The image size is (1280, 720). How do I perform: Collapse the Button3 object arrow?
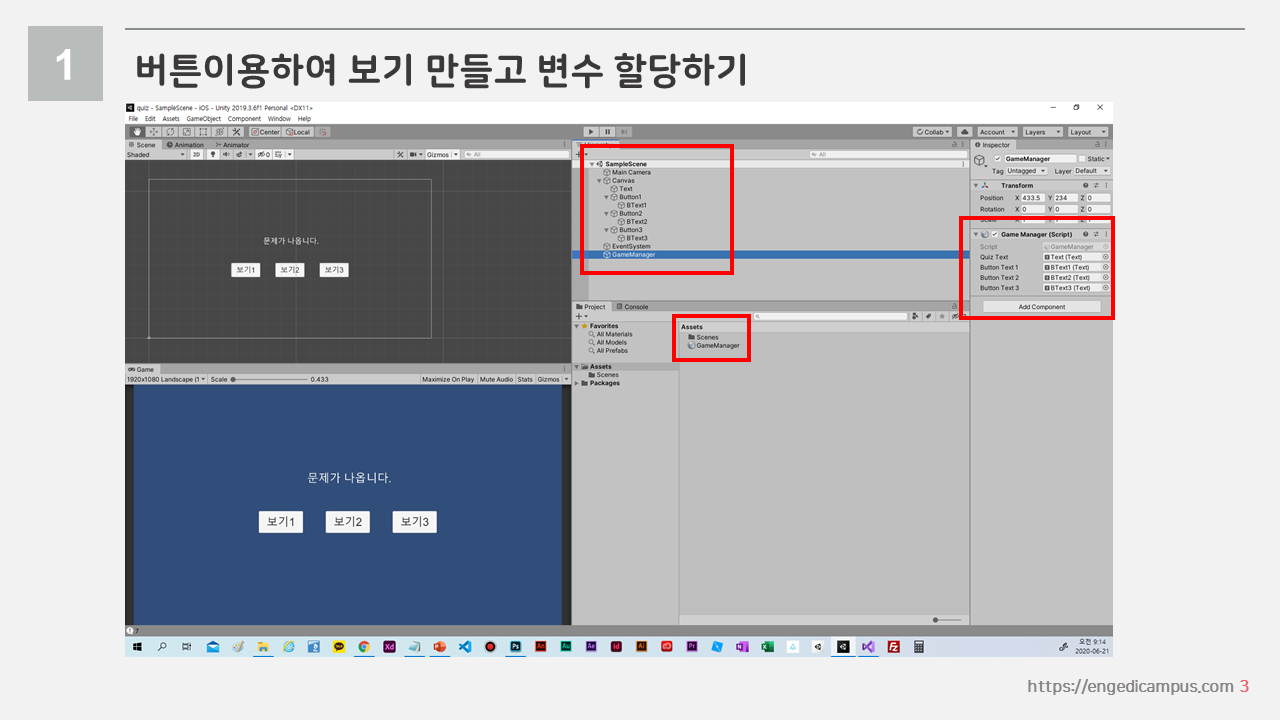606,230
